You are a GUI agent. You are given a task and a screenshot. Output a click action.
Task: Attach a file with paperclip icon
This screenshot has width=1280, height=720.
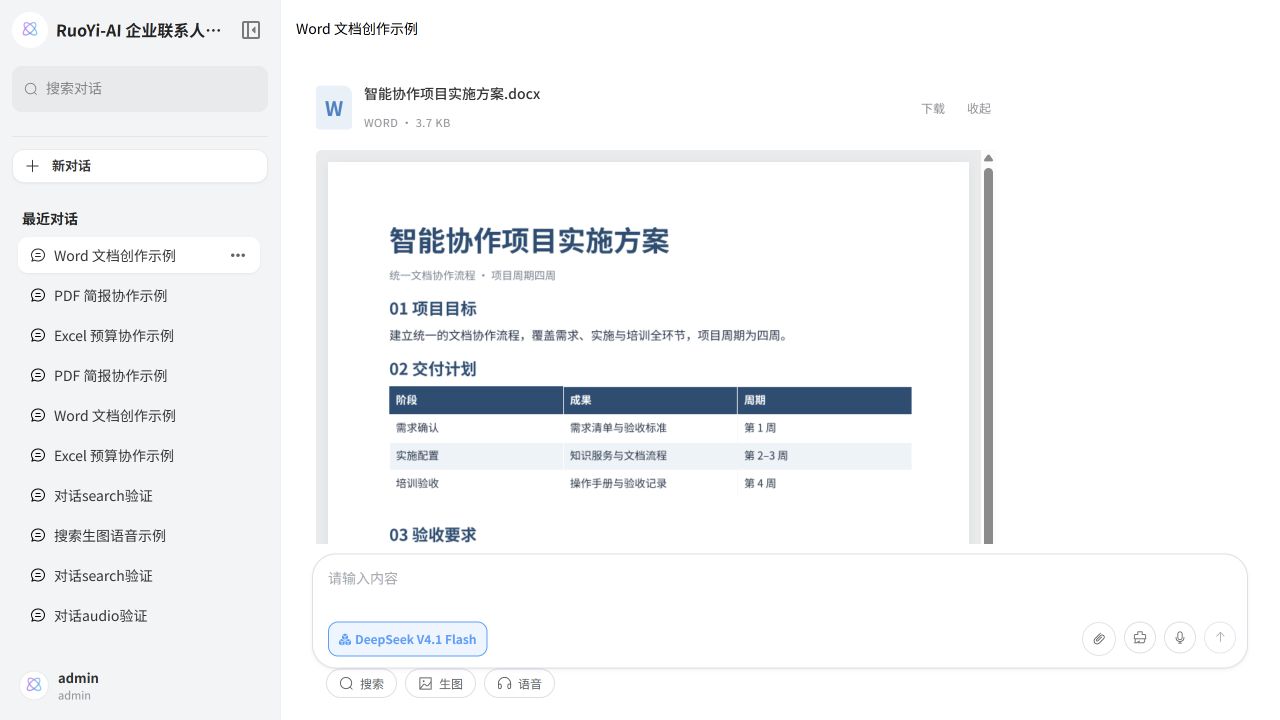(1099, 638)
